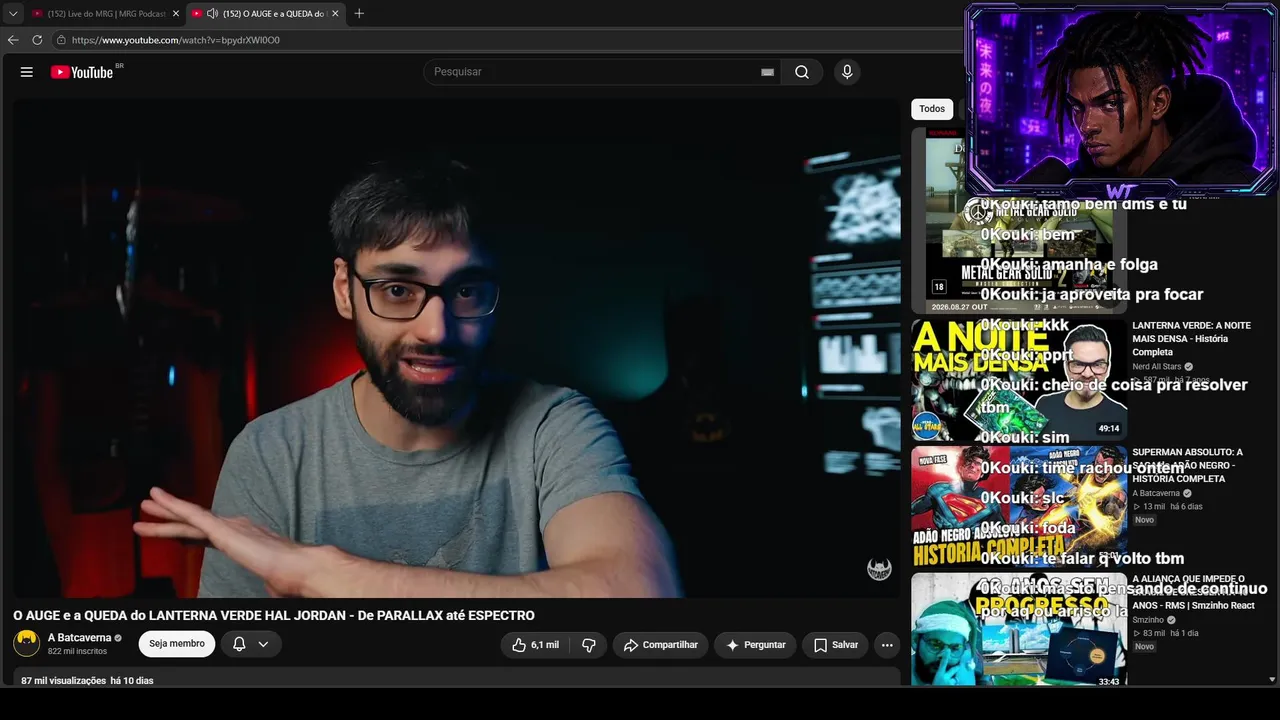1280x720 pixels.
Task: Open the Compartilhar share dialog
Action: [x=661, y=645]
